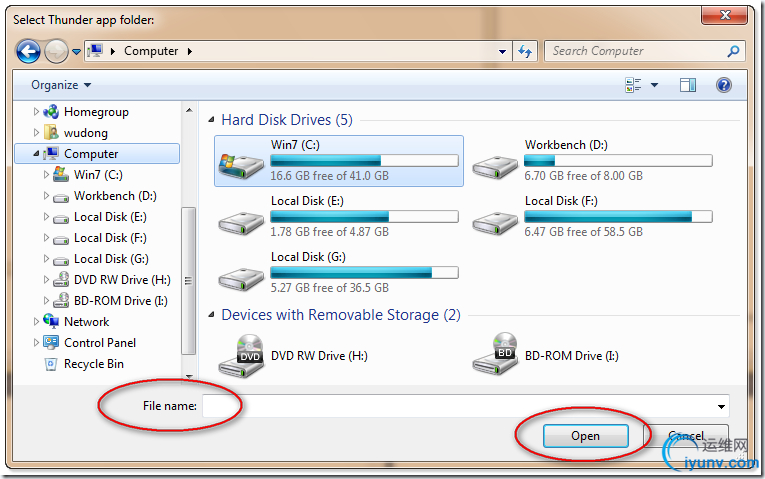Click the search magnifier icon
This screenshot has height=479, width=765.
[x=733, y=51]
